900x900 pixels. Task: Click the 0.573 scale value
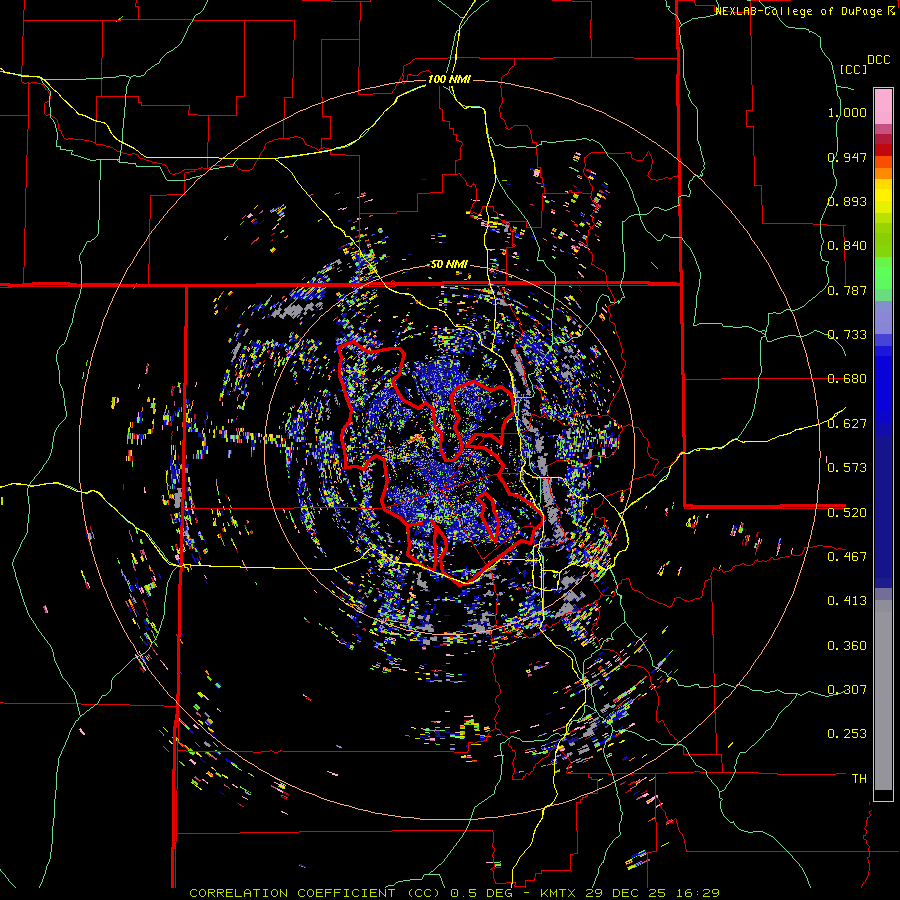[x=847, y=468]
